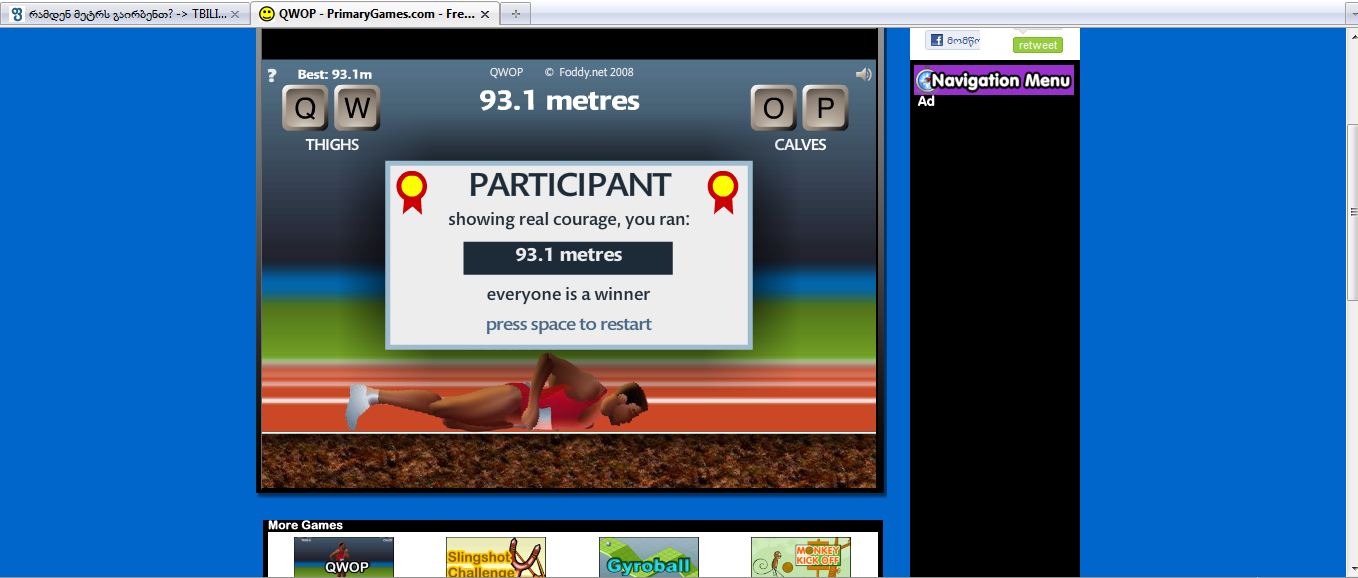The height and width of the screenshot is (578, 1358).
Task: Open the Slingshot Challenge thumbnail
Action: click(x=495, y=557)
